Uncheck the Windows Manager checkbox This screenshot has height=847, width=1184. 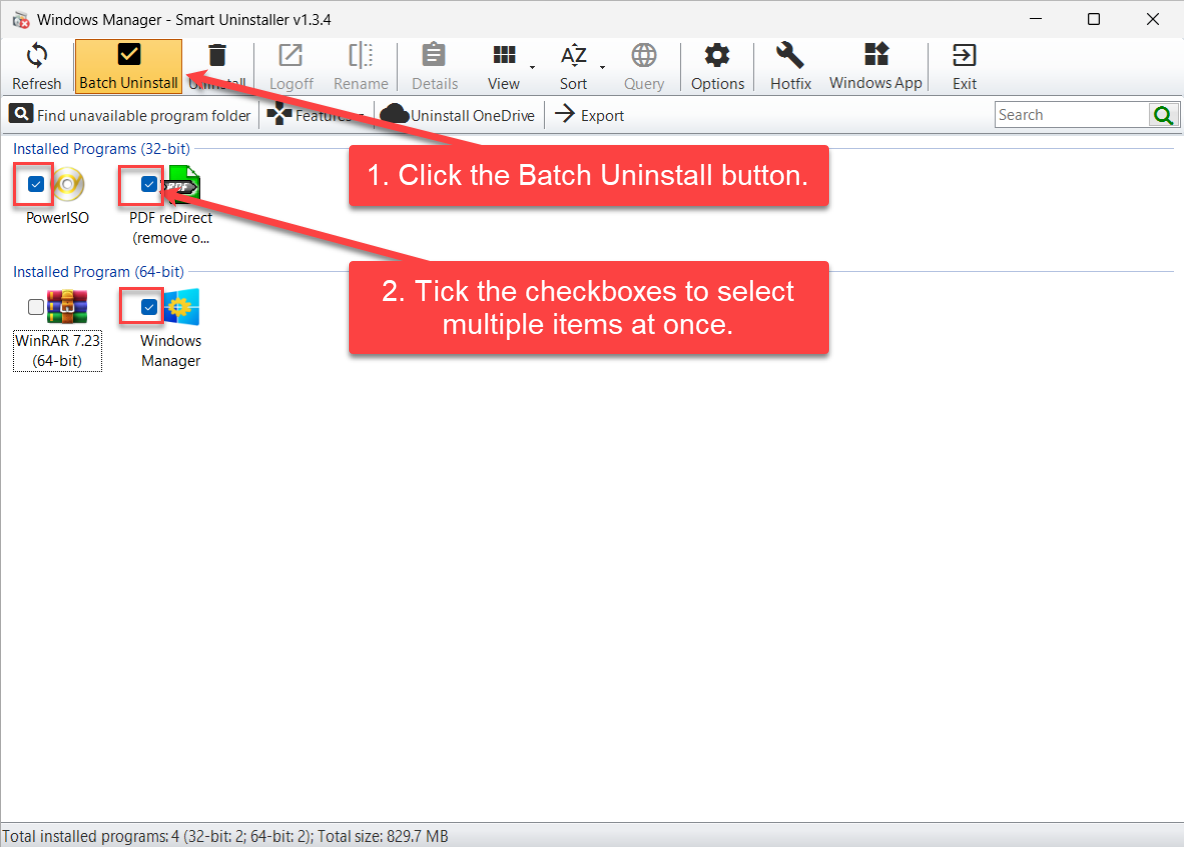(x=149, y=307)
